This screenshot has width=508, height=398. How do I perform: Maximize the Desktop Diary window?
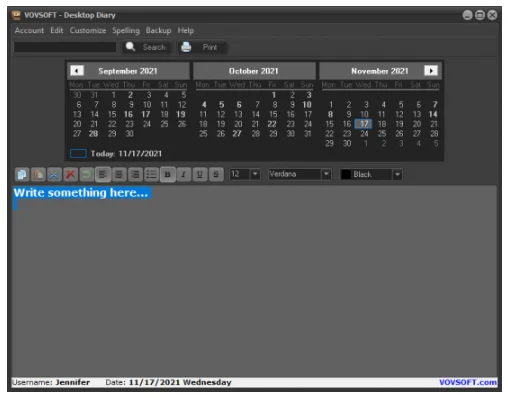click(480, 15)
